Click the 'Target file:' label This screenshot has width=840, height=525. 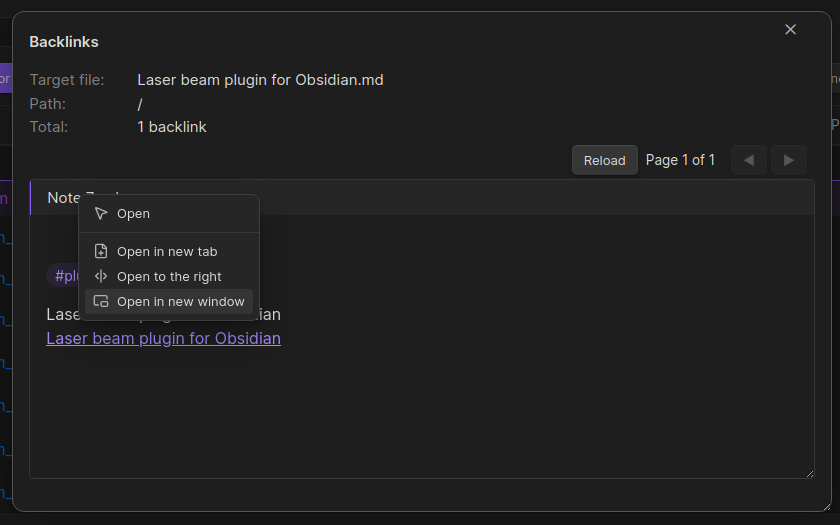pyautogui.click(x=67, y=80)
